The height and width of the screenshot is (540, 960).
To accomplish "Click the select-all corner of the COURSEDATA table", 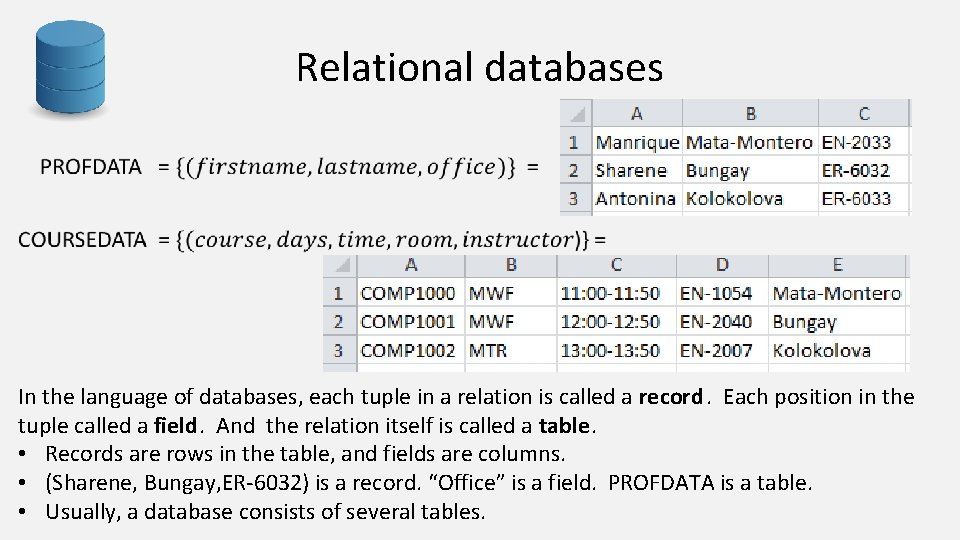I will tap(340, 265).
